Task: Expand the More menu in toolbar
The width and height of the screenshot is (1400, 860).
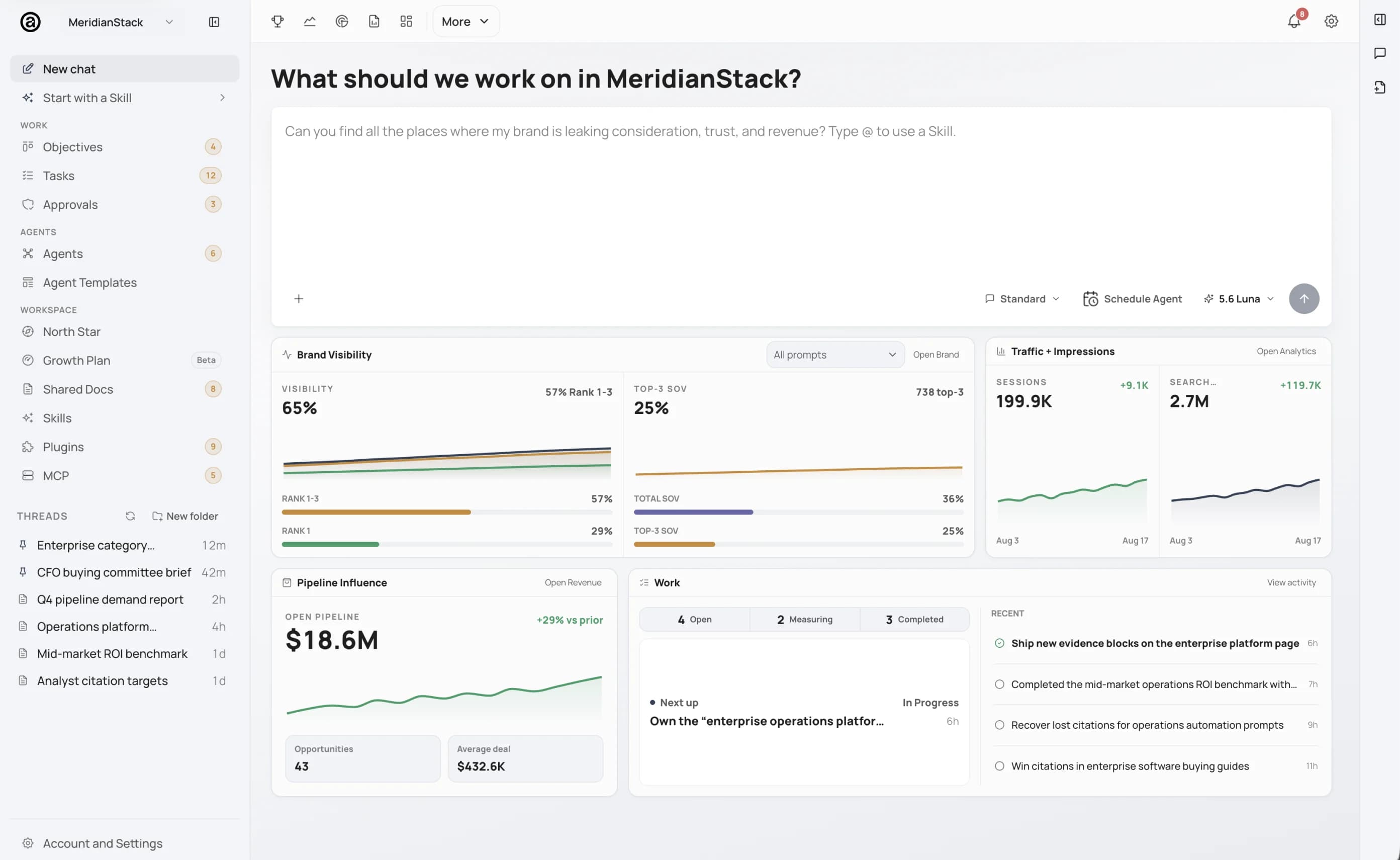Action: pos(465,21)
